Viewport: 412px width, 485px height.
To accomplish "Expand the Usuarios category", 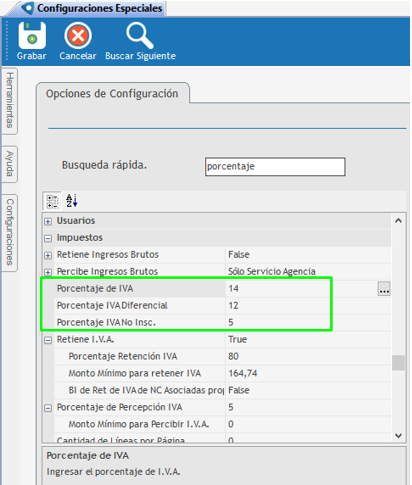I will click(48, 221).
